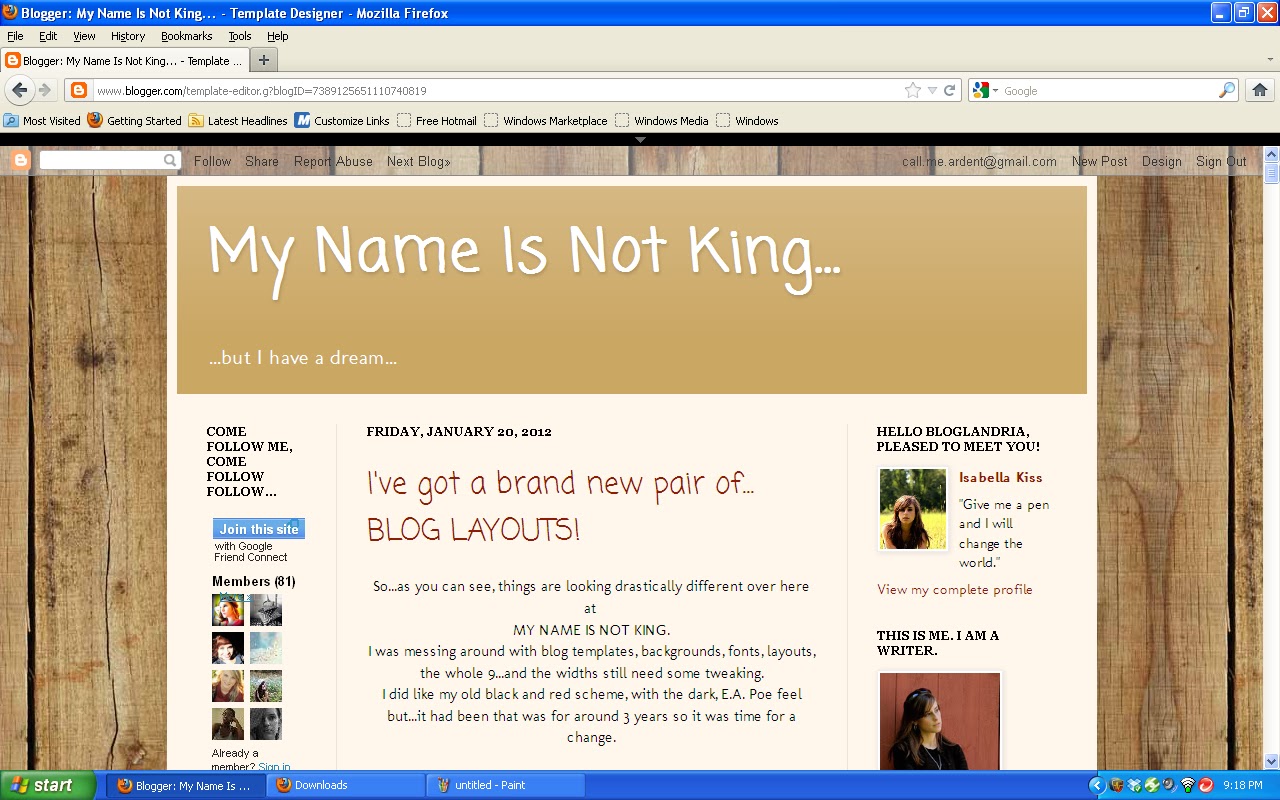
Task: Click the wireless network tray icon
Action: click(1188, 785)
